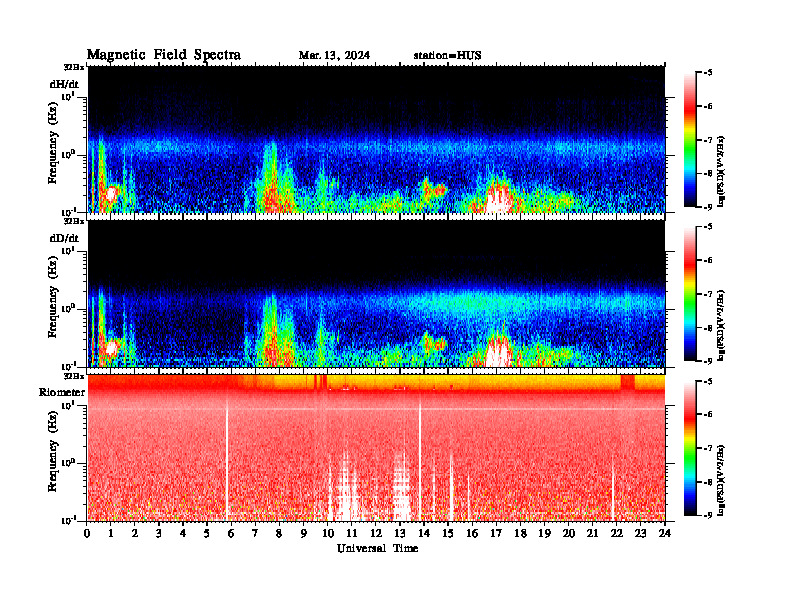
Task: Click the "-6" value on dD/dt color scale
Action: (708, 260)
